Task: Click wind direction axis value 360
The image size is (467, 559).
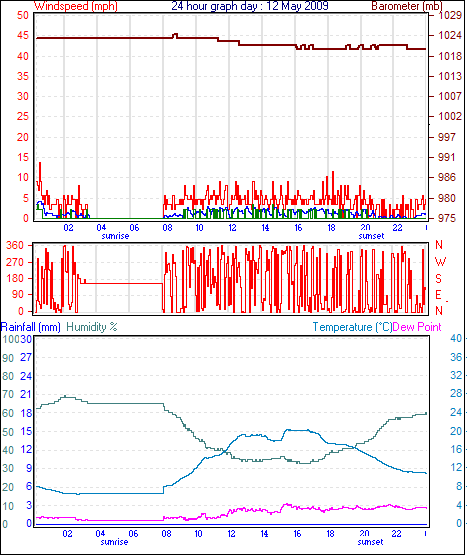Action: point(15,245)
